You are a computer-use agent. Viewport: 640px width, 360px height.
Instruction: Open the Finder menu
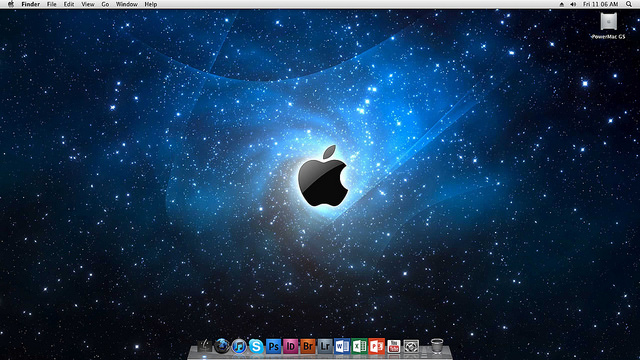click(31, 4)
